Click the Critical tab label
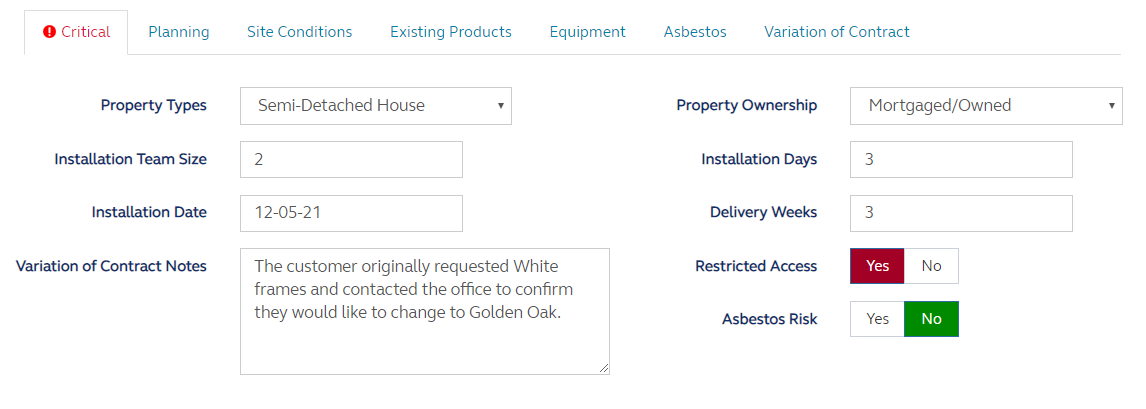The image size is (1146, 409). pos(86,32)
